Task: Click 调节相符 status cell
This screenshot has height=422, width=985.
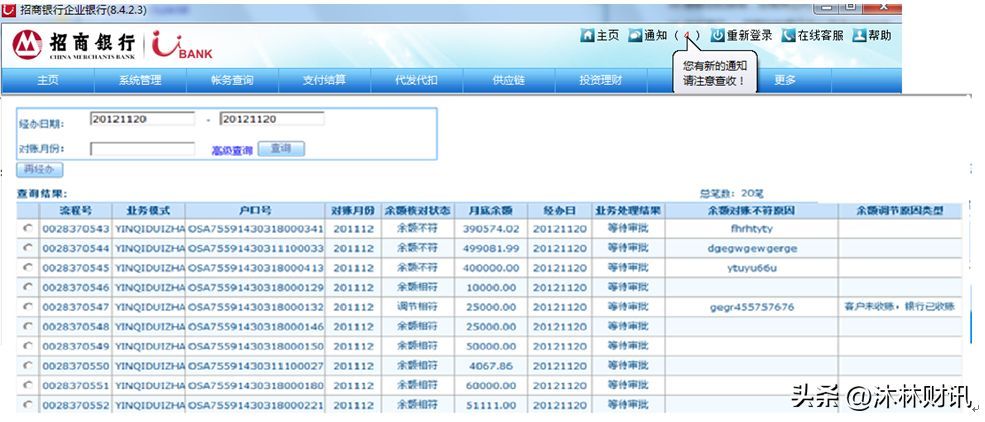Action: [417, 306]
